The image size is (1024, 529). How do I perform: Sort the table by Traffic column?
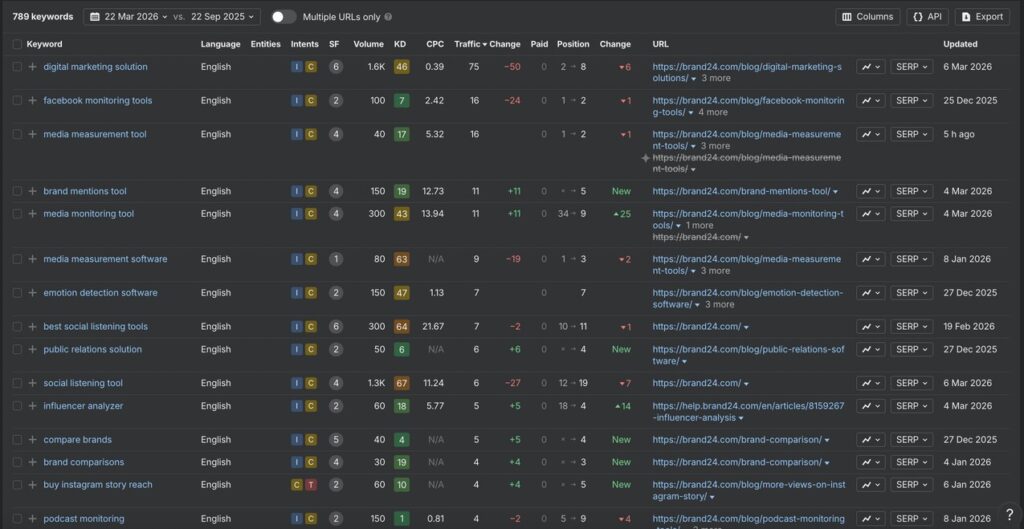click(x=466, y=44)
